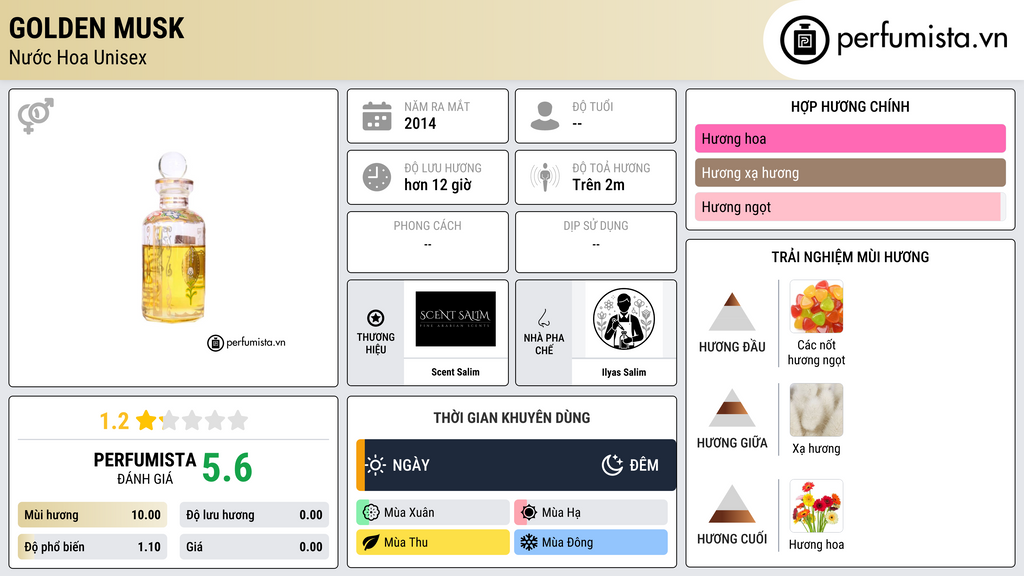Click the release year 2014 value

(x=420, y=123)
